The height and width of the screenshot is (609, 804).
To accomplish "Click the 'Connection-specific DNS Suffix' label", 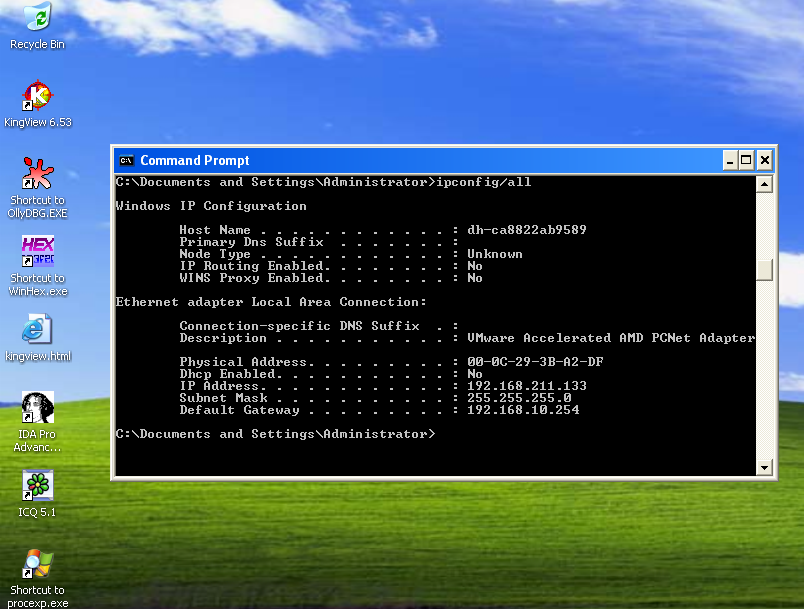I will tap(299, 326).
